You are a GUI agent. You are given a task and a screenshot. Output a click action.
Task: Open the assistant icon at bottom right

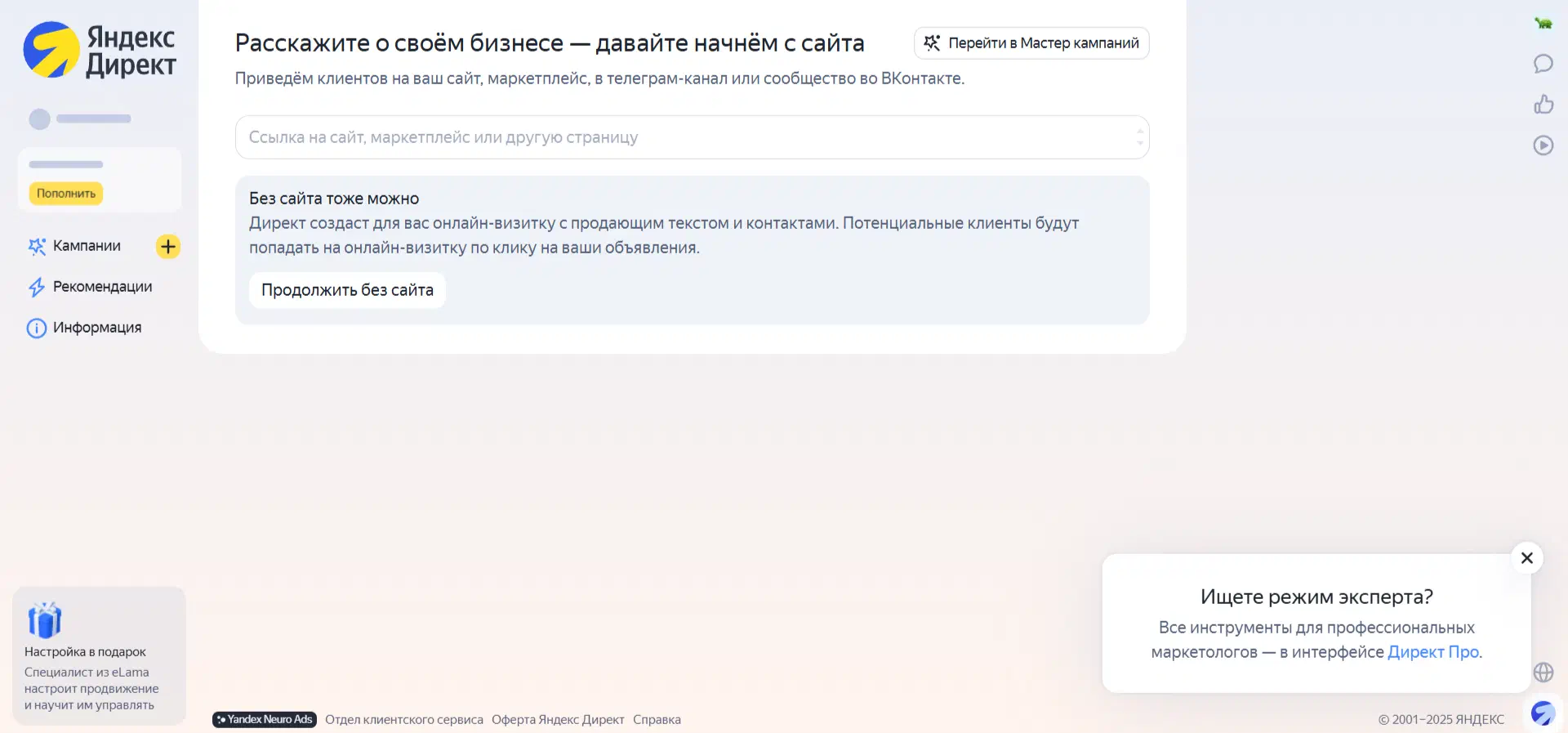tap(1543, 713)
